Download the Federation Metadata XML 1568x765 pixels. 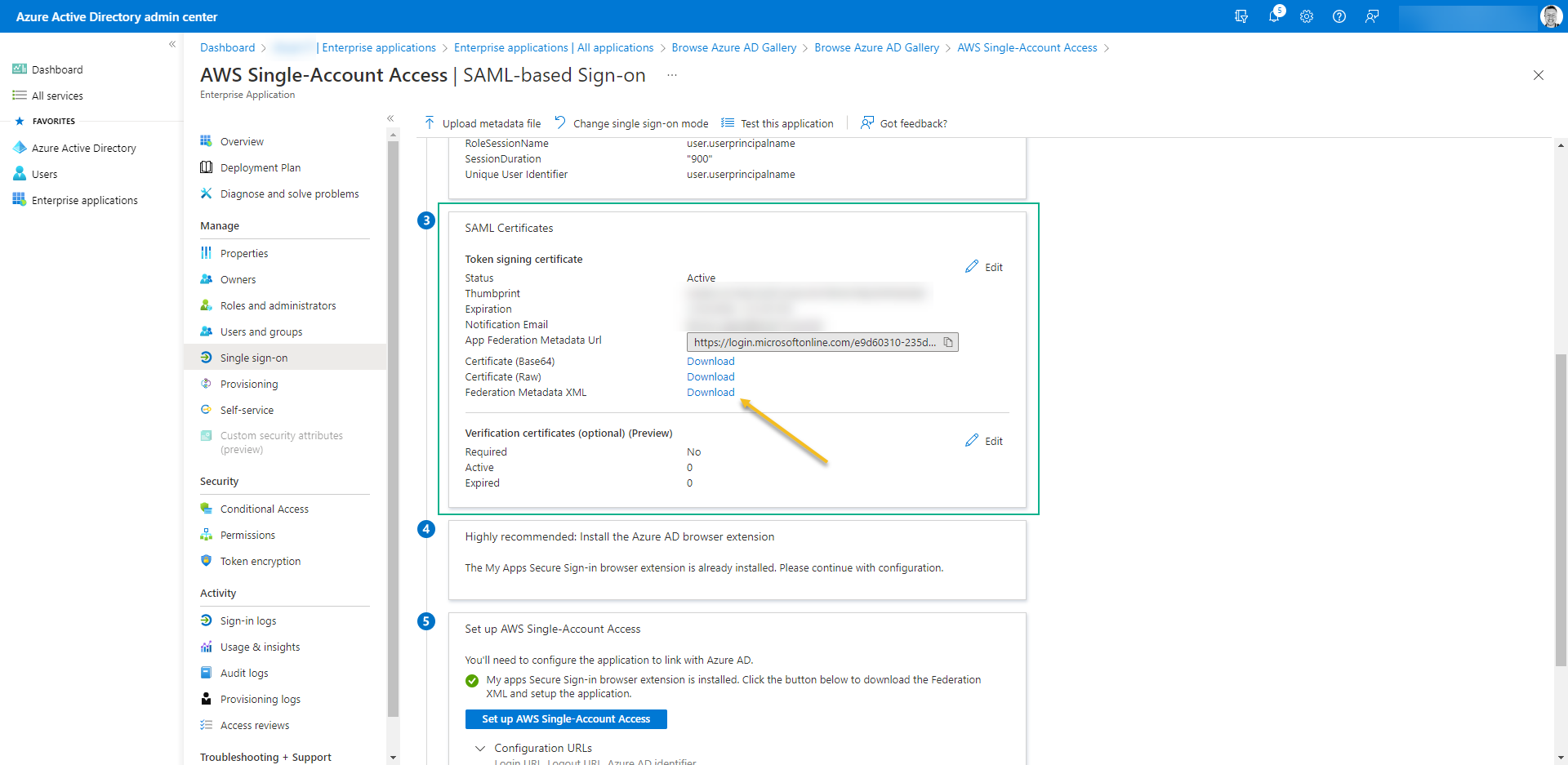pos(710,393)
